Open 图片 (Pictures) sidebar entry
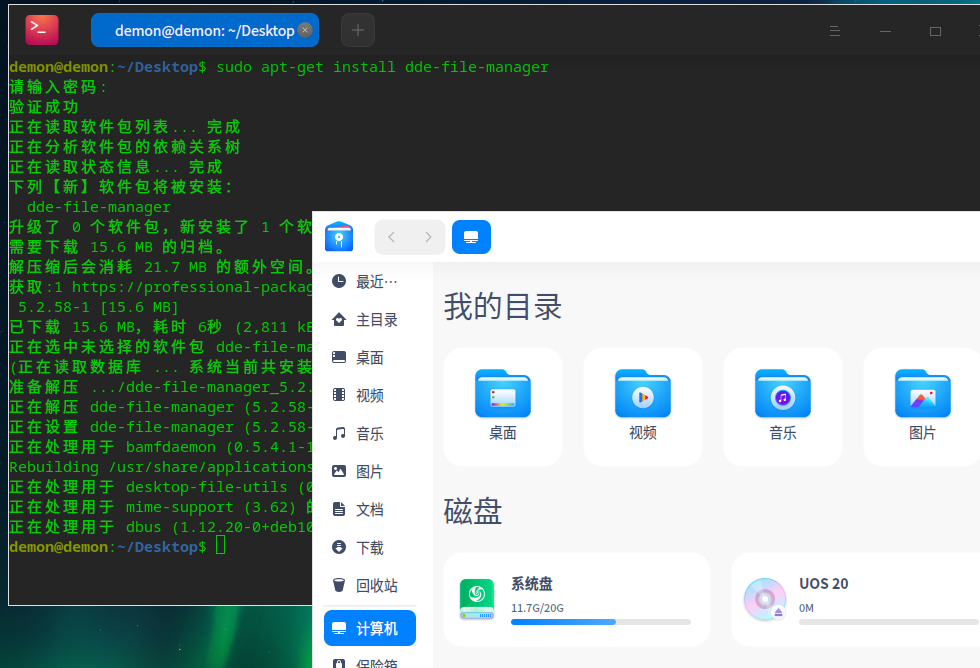 pyautogui.click(x=367, y=470)
